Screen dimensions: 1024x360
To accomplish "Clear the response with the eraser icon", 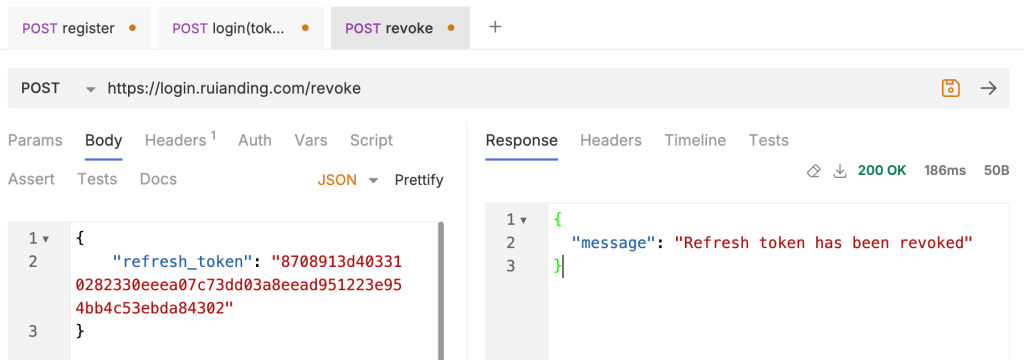I will (x=813, y=171).
